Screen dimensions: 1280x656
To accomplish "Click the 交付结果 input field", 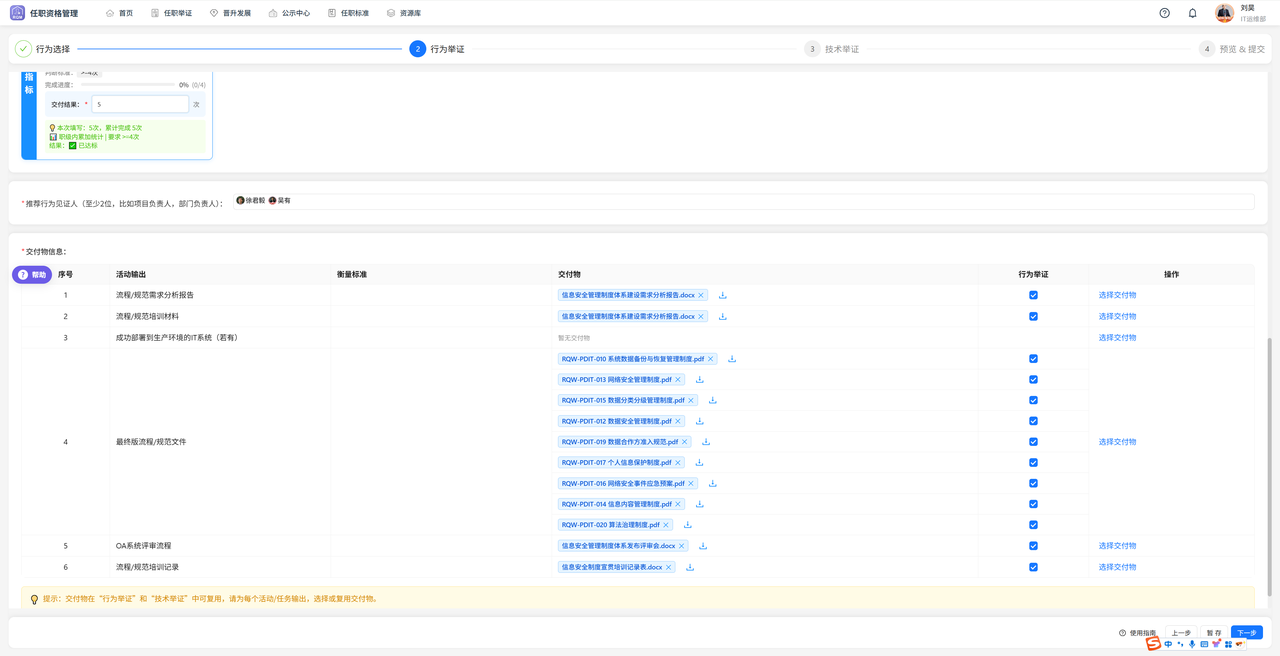I will pos(140,104).
